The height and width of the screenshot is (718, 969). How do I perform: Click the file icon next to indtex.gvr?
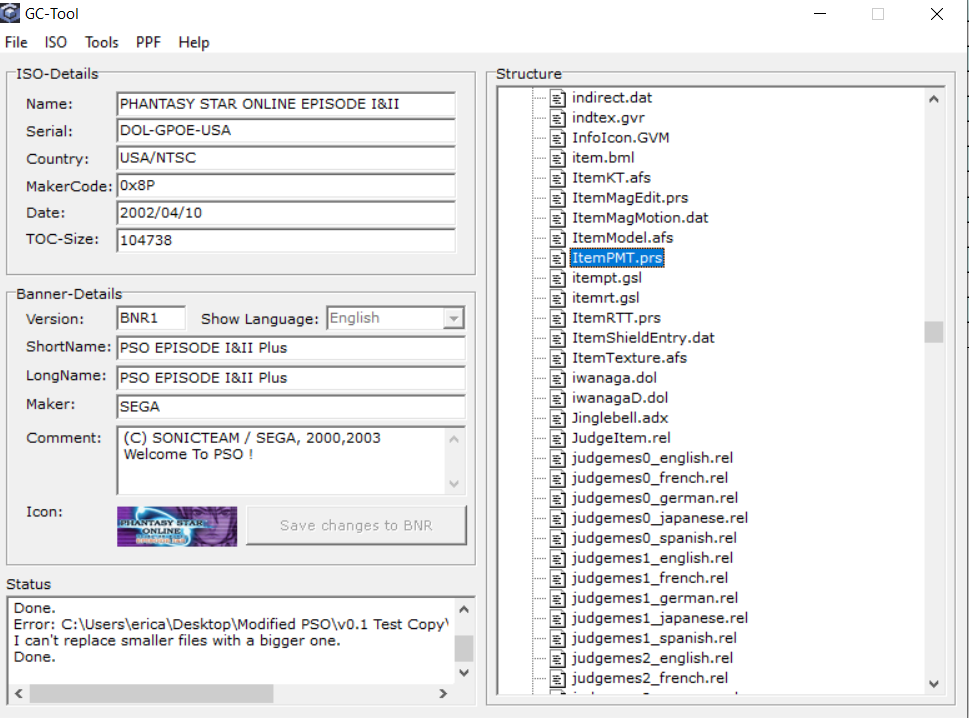point(557,118)
